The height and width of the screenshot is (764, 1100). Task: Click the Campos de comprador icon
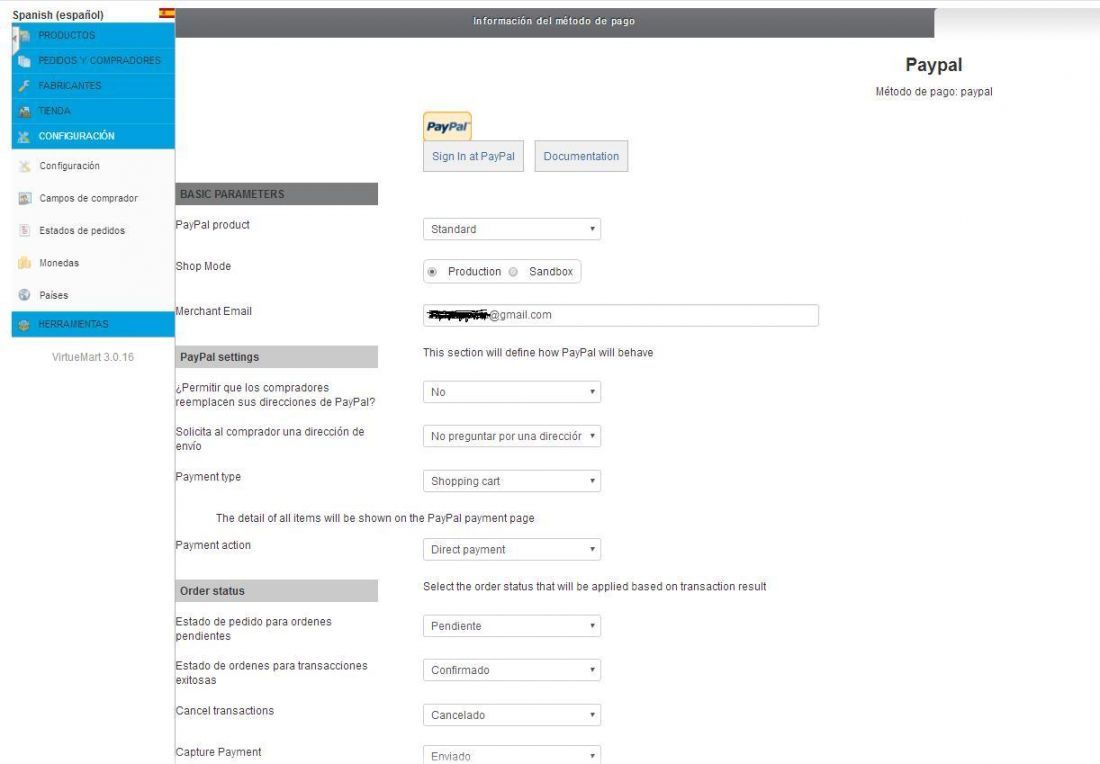tap(25, 199)
